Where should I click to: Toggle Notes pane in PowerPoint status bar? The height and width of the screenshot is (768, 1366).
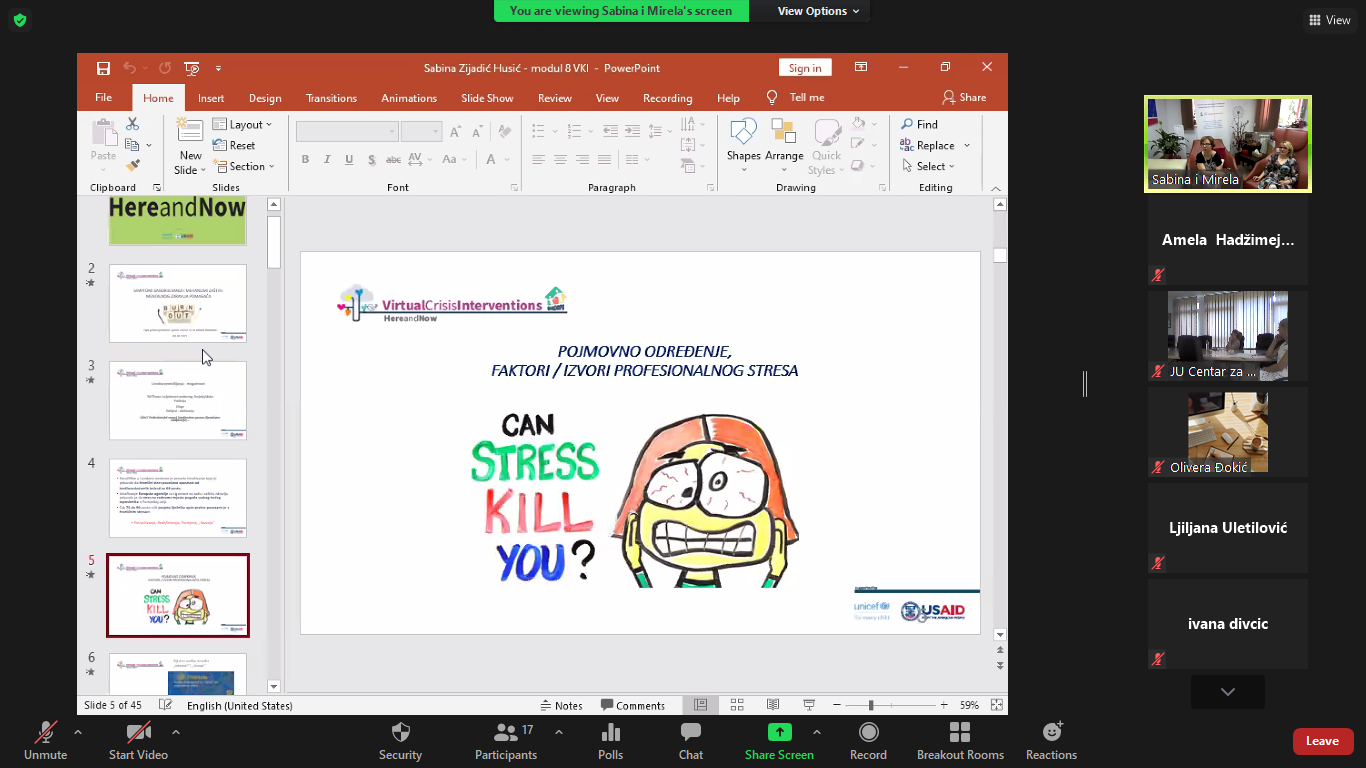click(x=561, y=705)
